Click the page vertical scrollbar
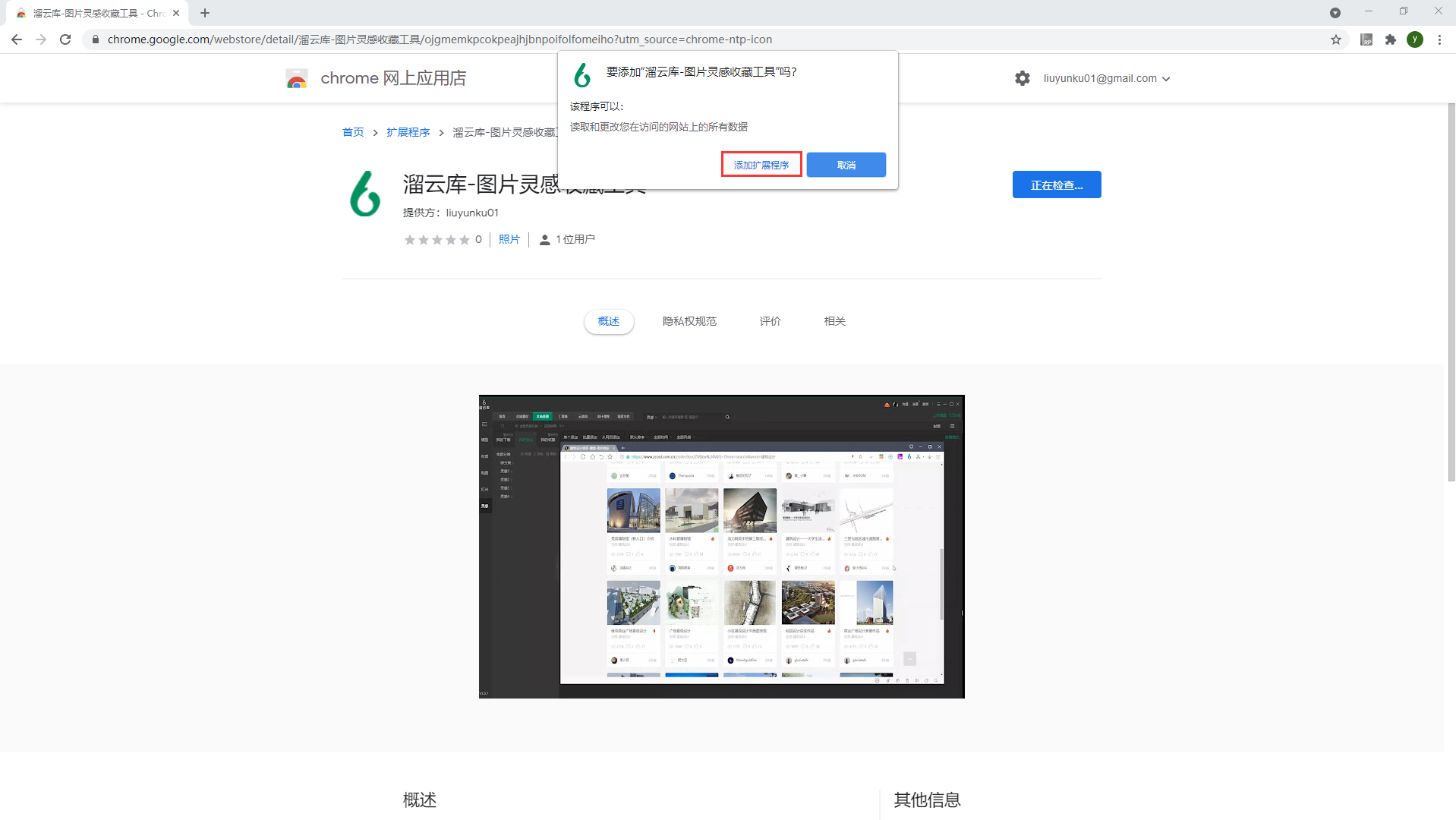This screenshot has width=1456, height=820. pos(1451,292)
